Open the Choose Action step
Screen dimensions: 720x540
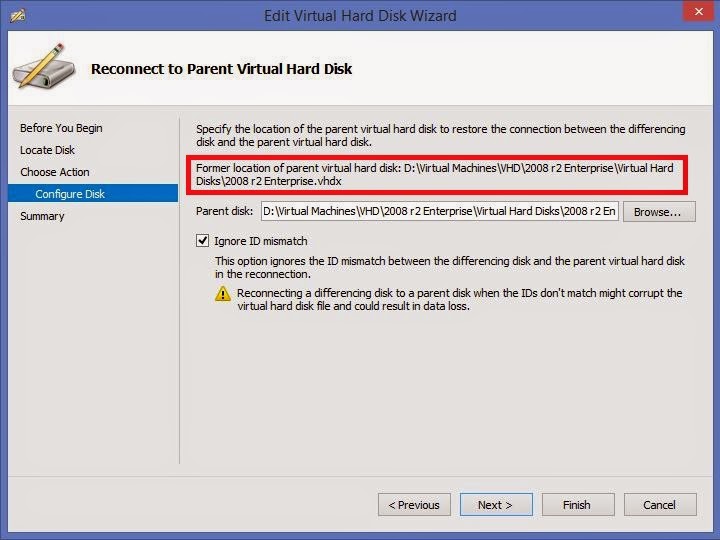click(55, 172)
